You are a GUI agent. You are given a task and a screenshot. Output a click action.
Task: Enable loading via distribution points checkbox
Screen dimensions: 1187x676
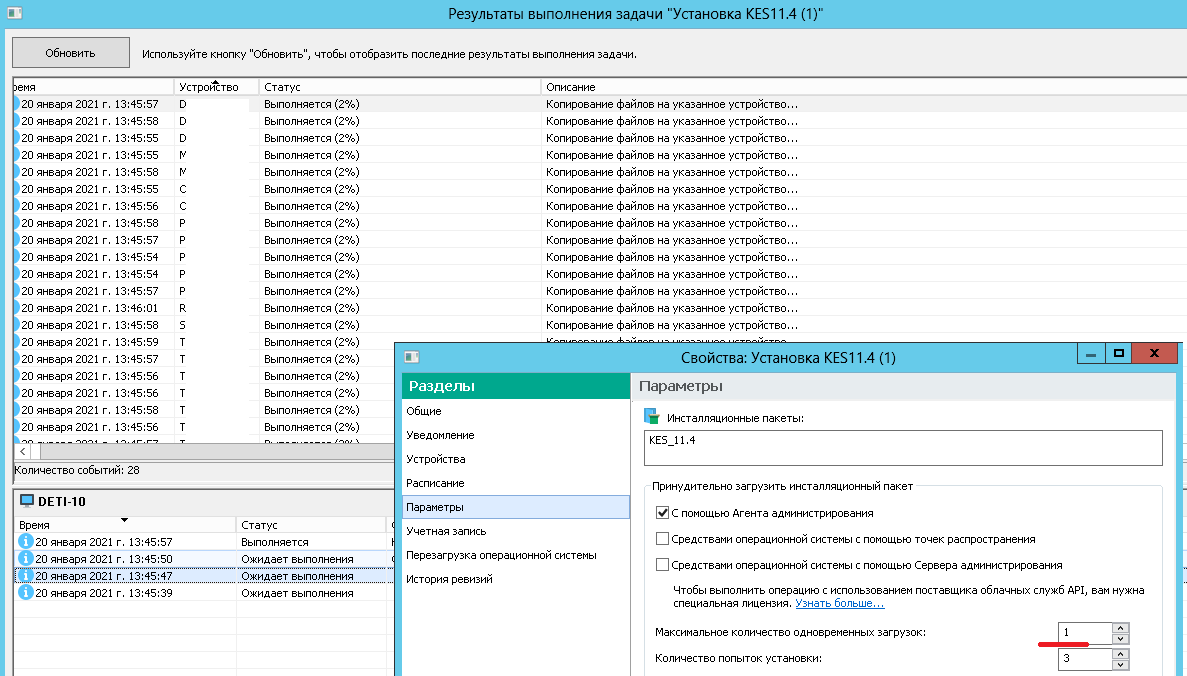pos(662,539)
